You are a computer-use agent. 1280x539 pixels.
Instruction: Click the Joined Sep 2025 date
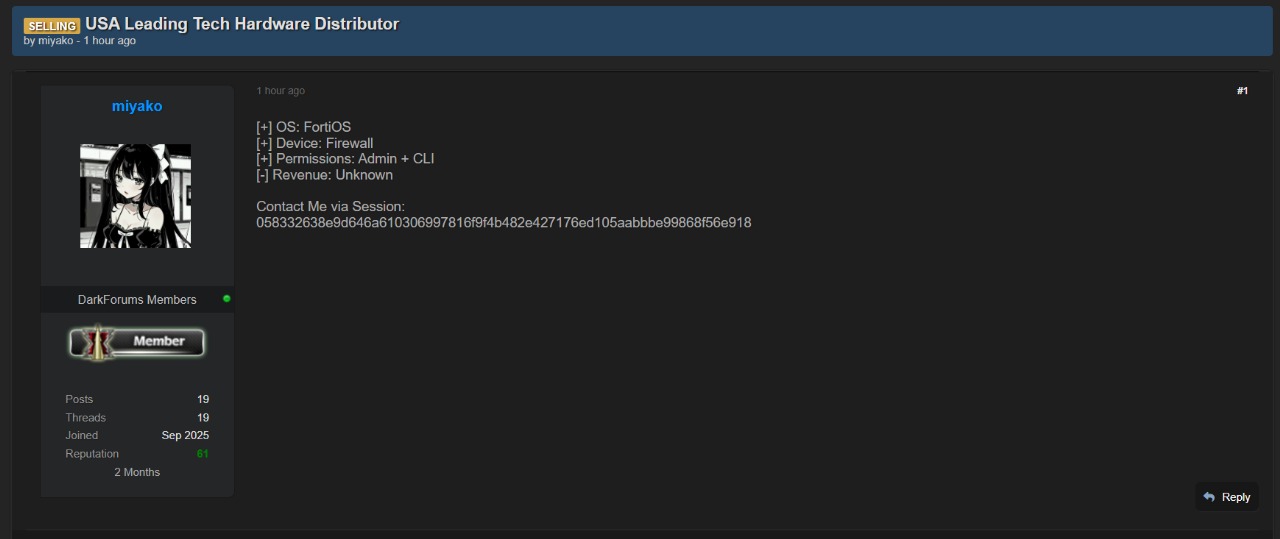click(x=185, y=436)
